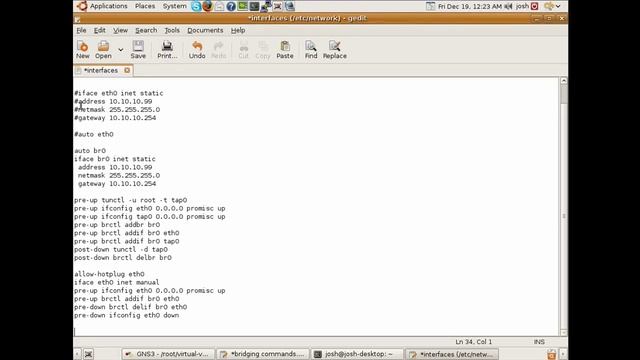
Task: Click the INS insert mode indicator
Action: click(x=539, y=342)
